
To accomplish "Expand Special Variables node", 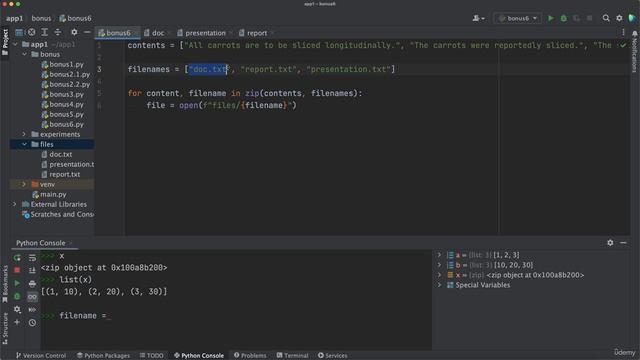I will [x=440, y=285].
